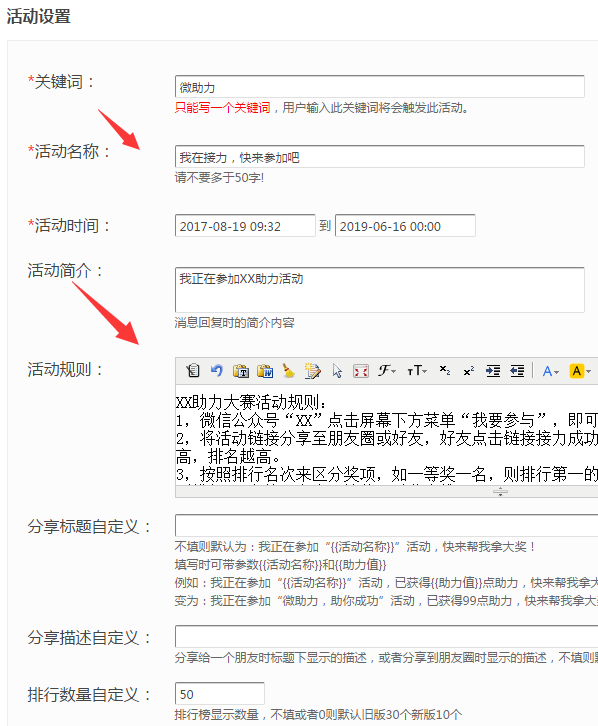Screen dimensions: 598x726
Task: Click the hint 请不要多于50字!
Action: (x=219, y=177)
